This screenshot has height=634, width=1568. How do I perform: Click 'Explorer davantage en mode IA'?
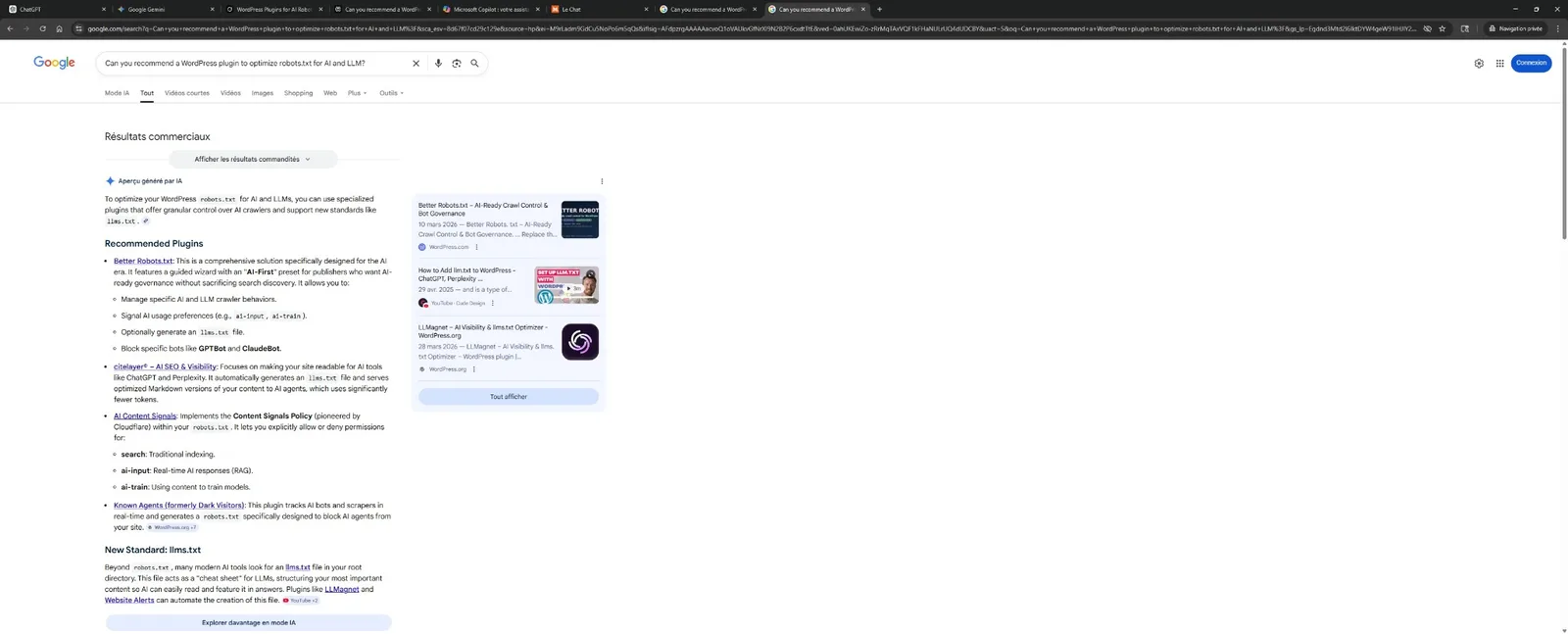[248, 622]
